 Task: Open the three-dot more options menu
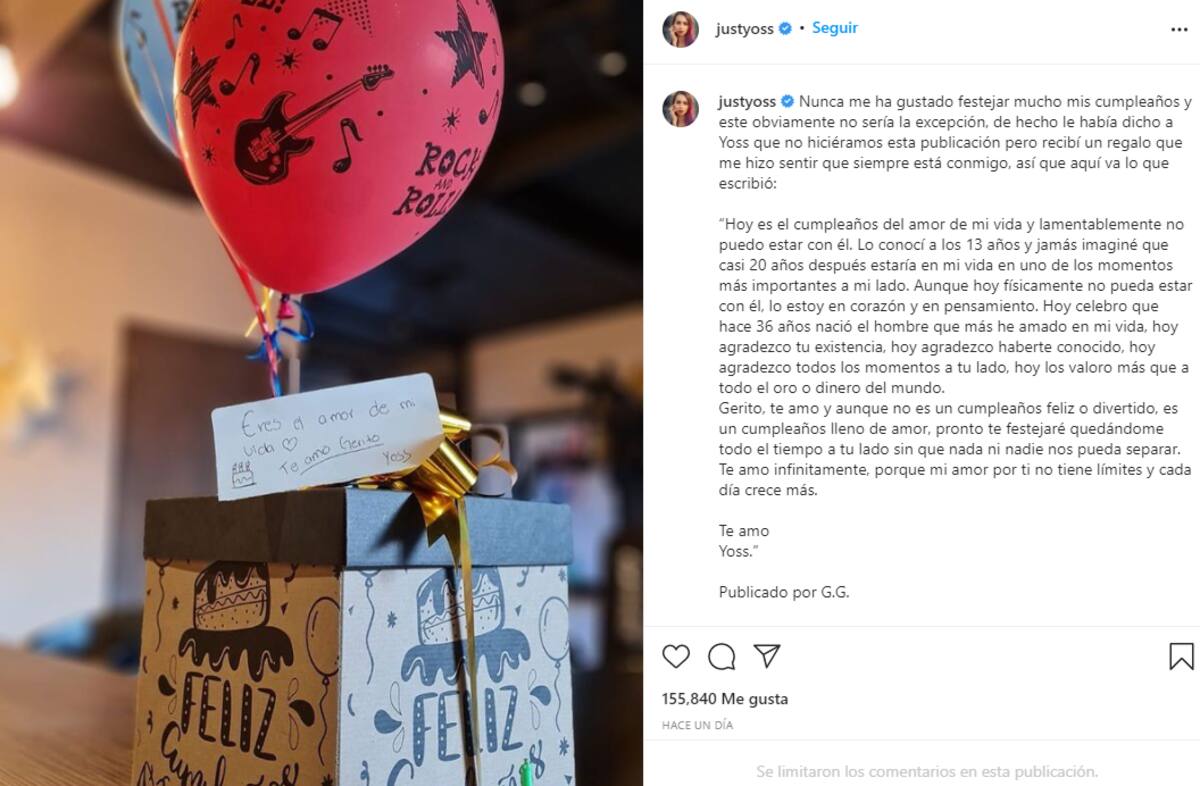click(1179, 30)
